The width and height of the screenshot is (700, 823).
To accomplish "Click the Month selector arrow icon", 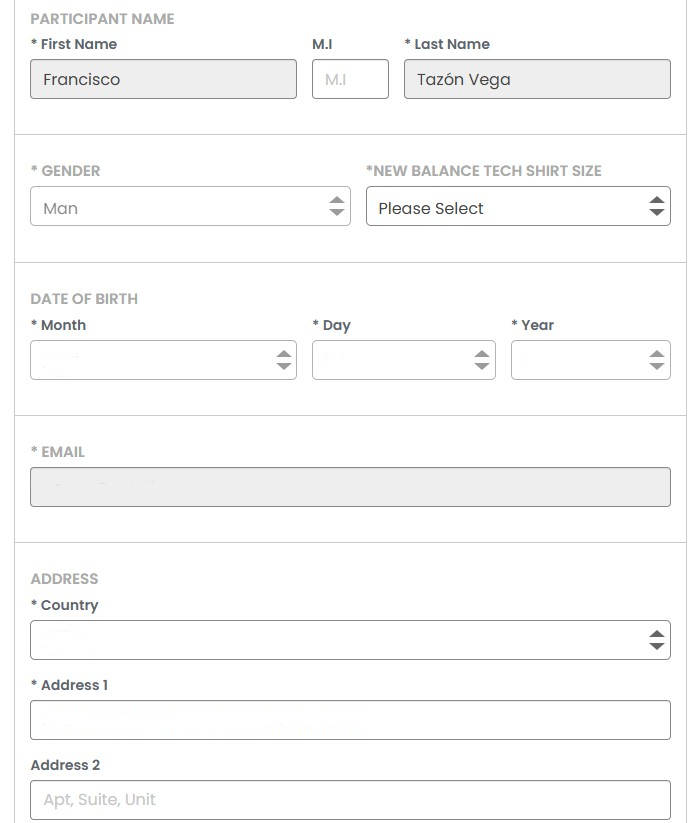I will tap(284, 360).
